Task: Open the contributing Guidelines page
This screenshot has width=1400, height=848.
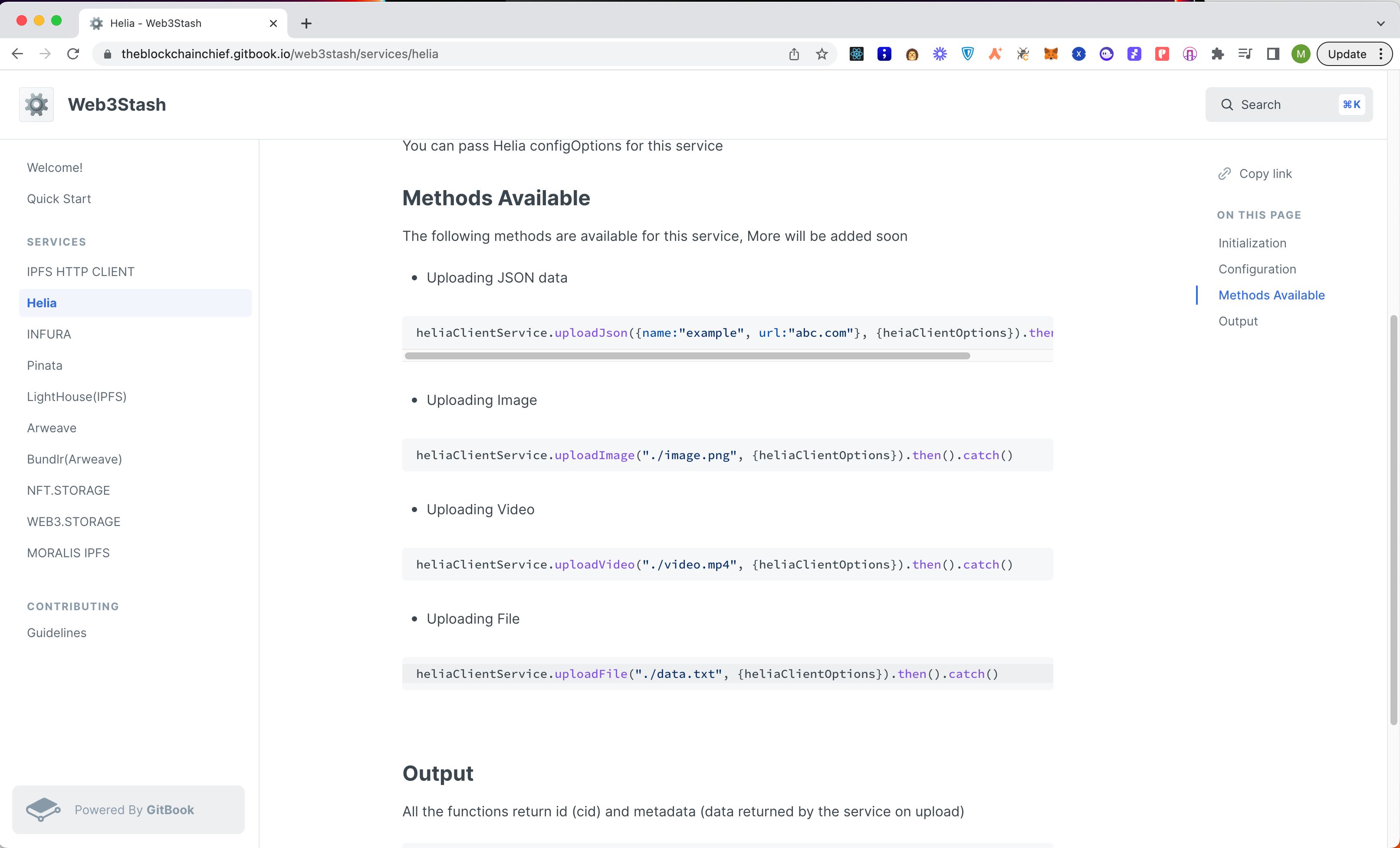Action: 57,633
